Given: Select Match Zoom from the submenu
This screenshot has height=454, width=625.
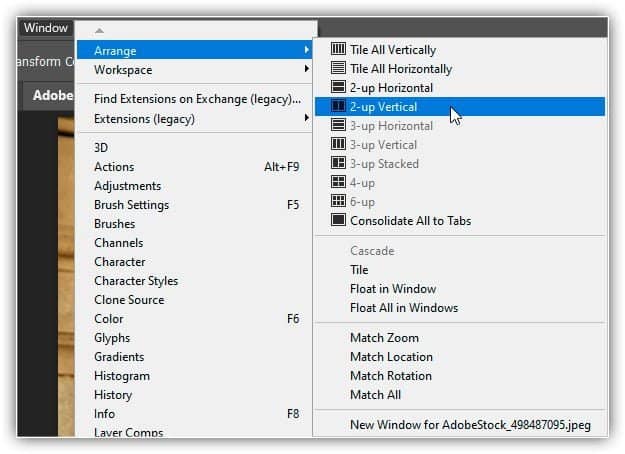Looking at the screenshot, I should pyautogui.click(x=384, y=338).
